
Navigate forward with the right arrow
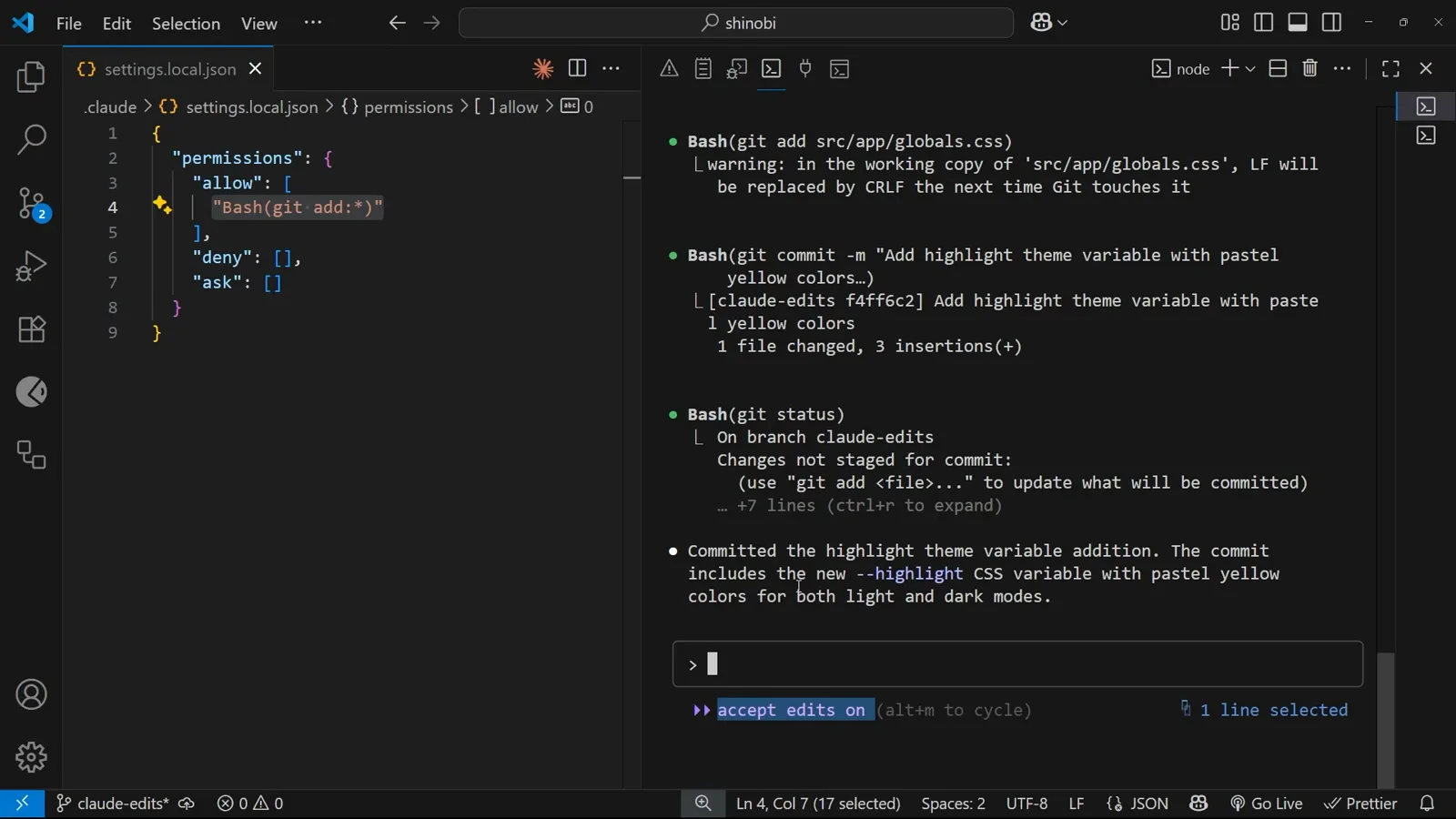[432, 23]
